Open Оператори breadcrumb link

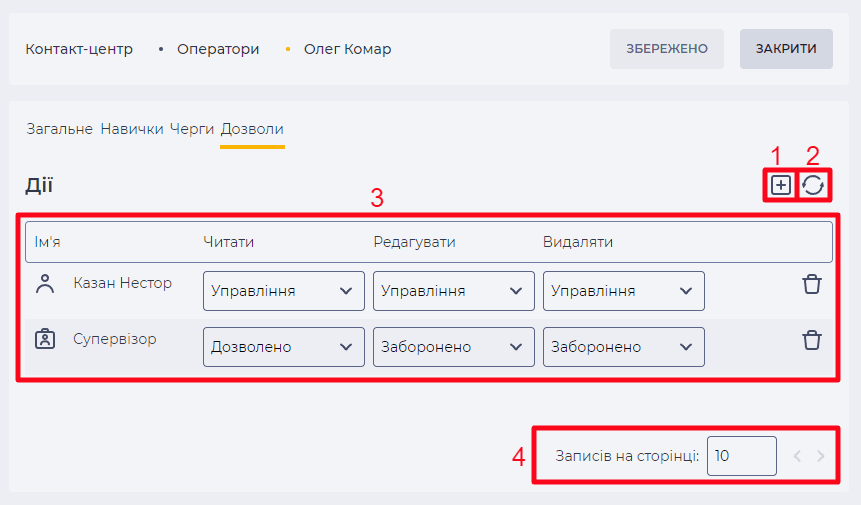pyautogui.click(x=218, y=49)
